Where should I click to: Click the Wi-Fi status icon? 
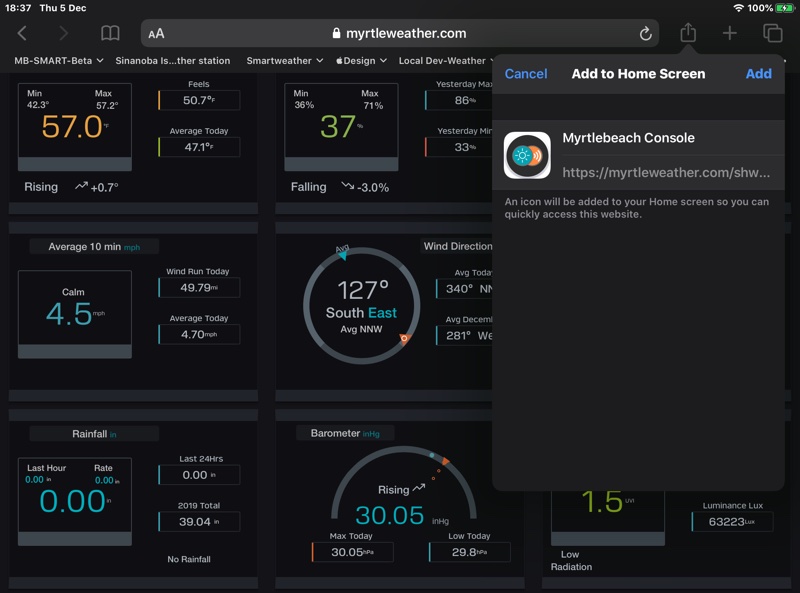point(738,8)
